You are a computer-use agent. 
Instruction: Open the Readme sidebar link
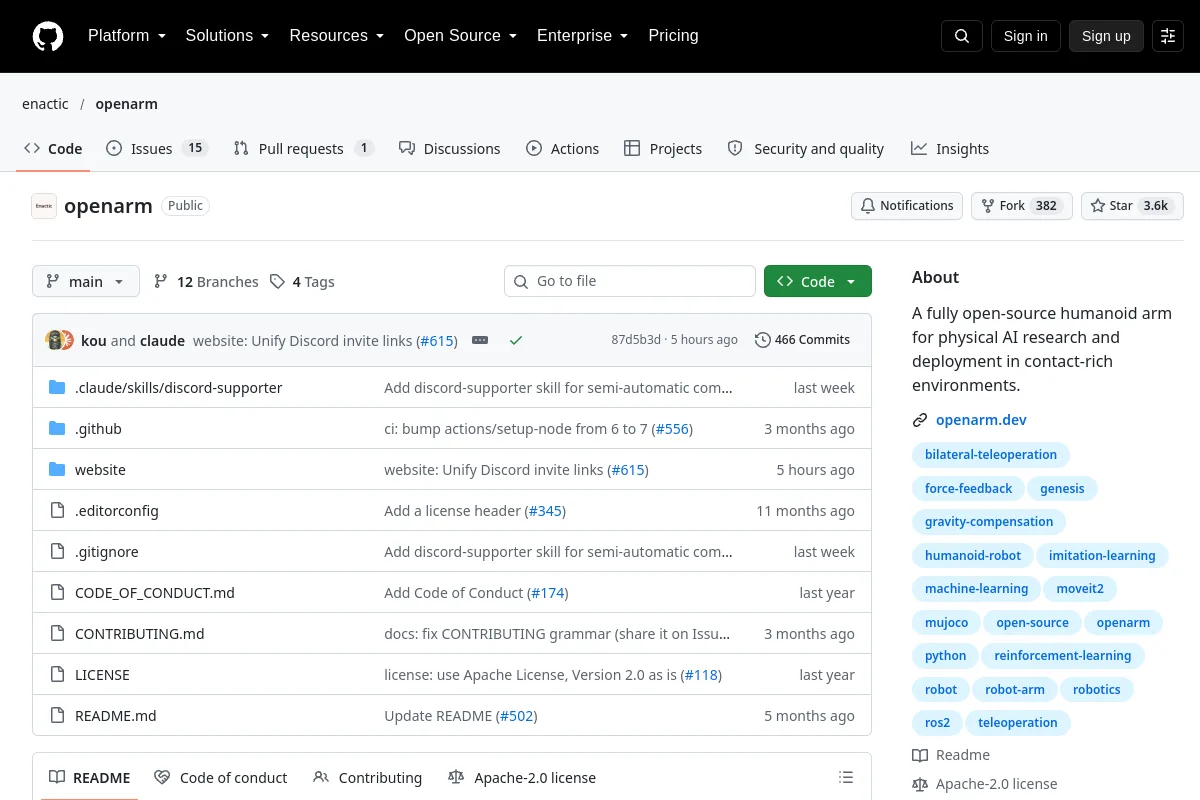click(951, 755)
